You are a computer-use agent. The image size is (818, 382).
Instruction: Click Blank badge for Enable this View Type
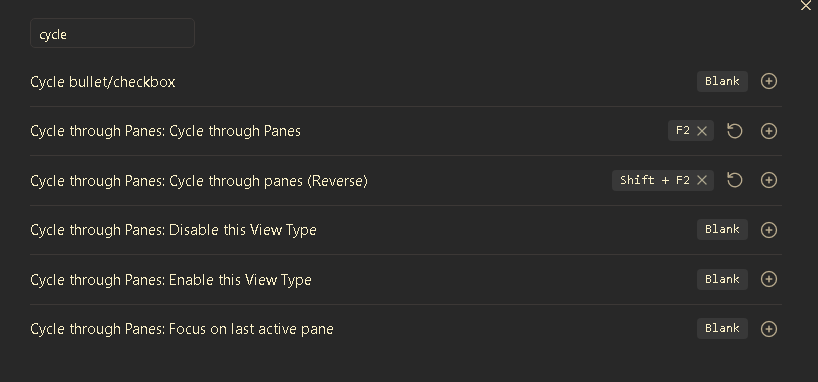click(x=722, y=279)
